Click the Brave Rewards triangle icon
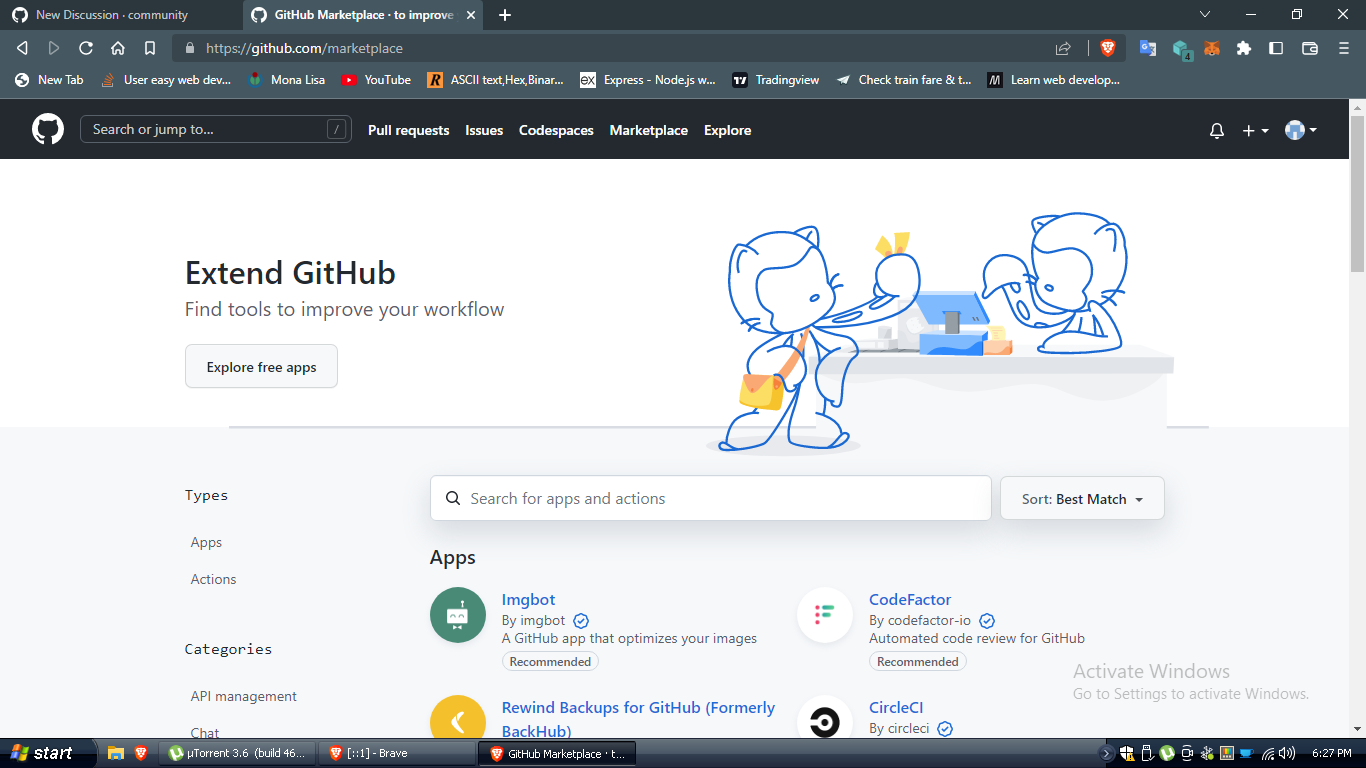The width and height of the screenshot is (1366, 768). [1182, 47]
